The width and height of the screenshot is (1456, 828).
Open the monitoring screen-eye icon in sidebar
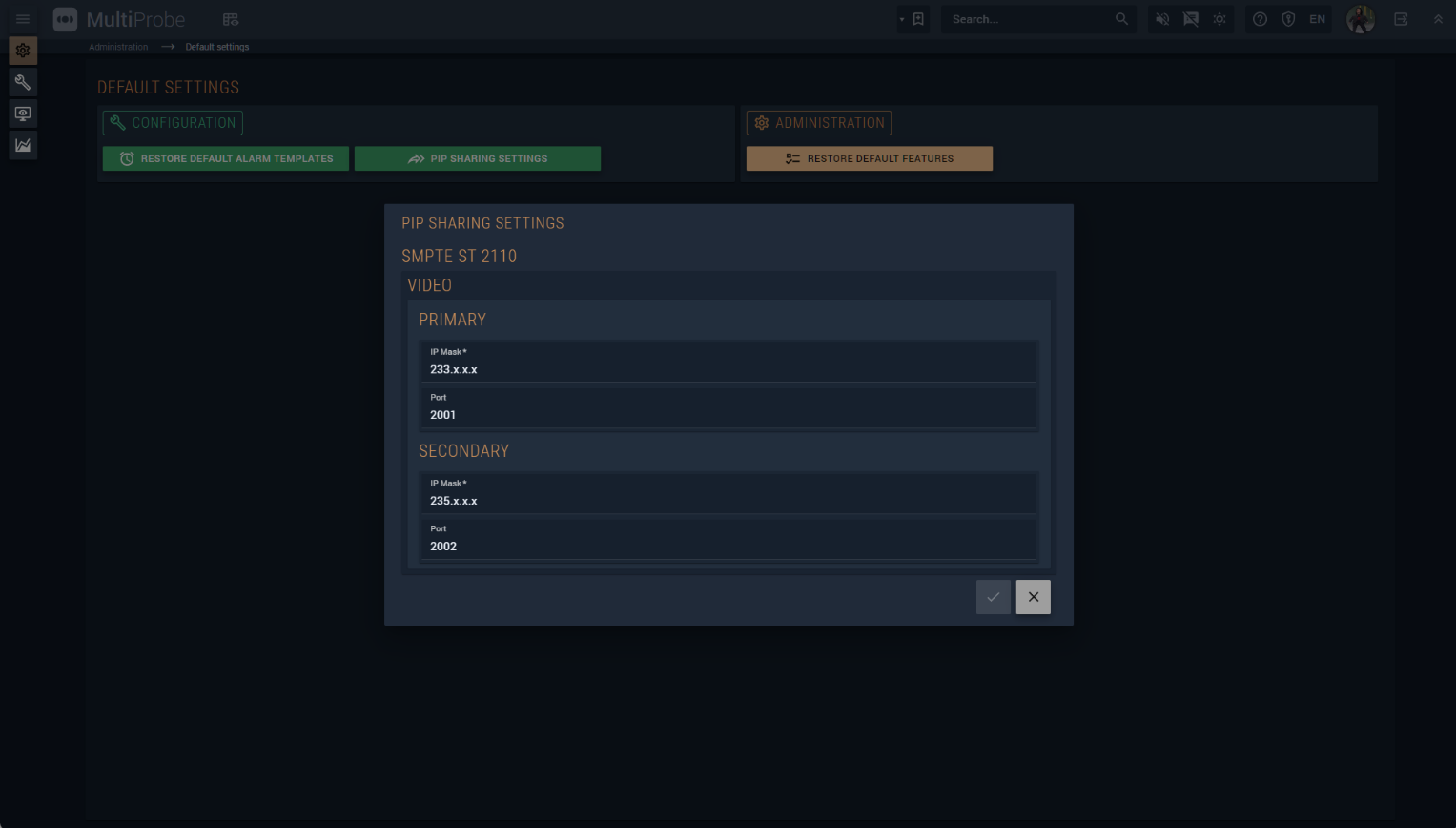23,114
